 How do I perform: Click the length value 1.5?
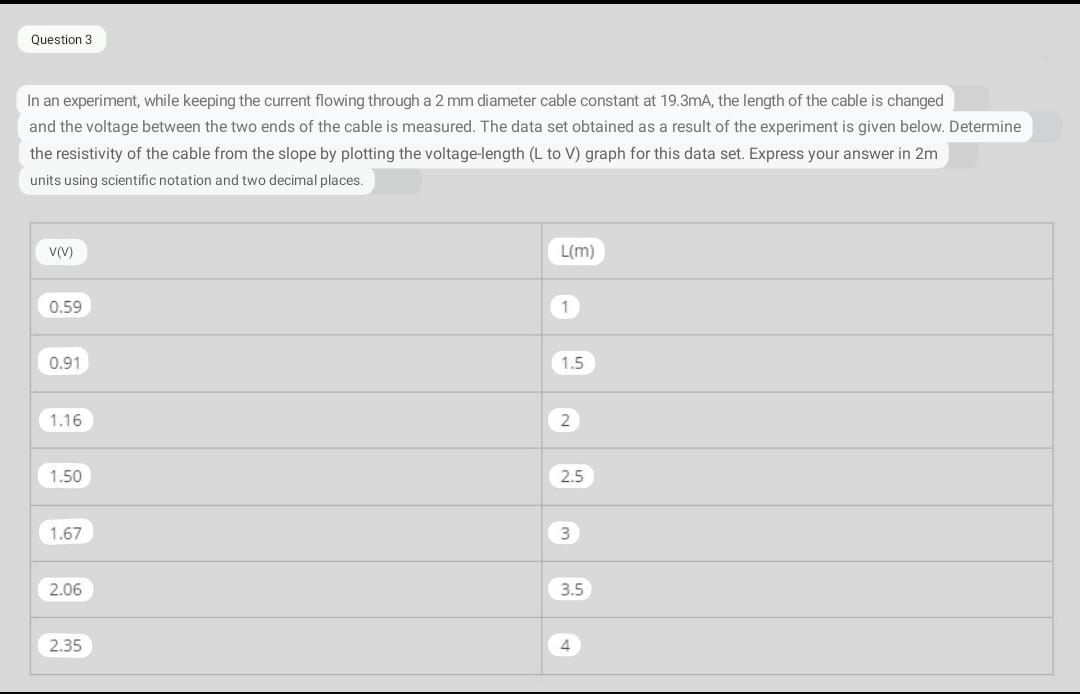tap(572, 363)
